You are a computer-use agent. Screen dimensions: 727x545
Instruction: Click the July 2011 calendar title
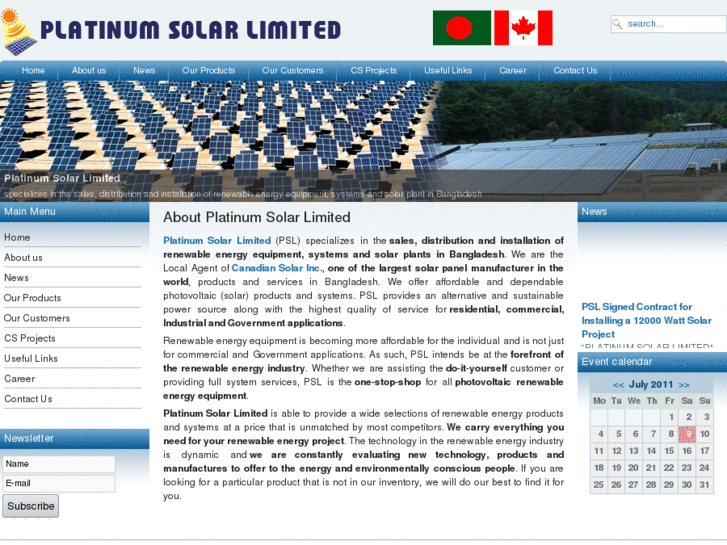pos(651,385)
